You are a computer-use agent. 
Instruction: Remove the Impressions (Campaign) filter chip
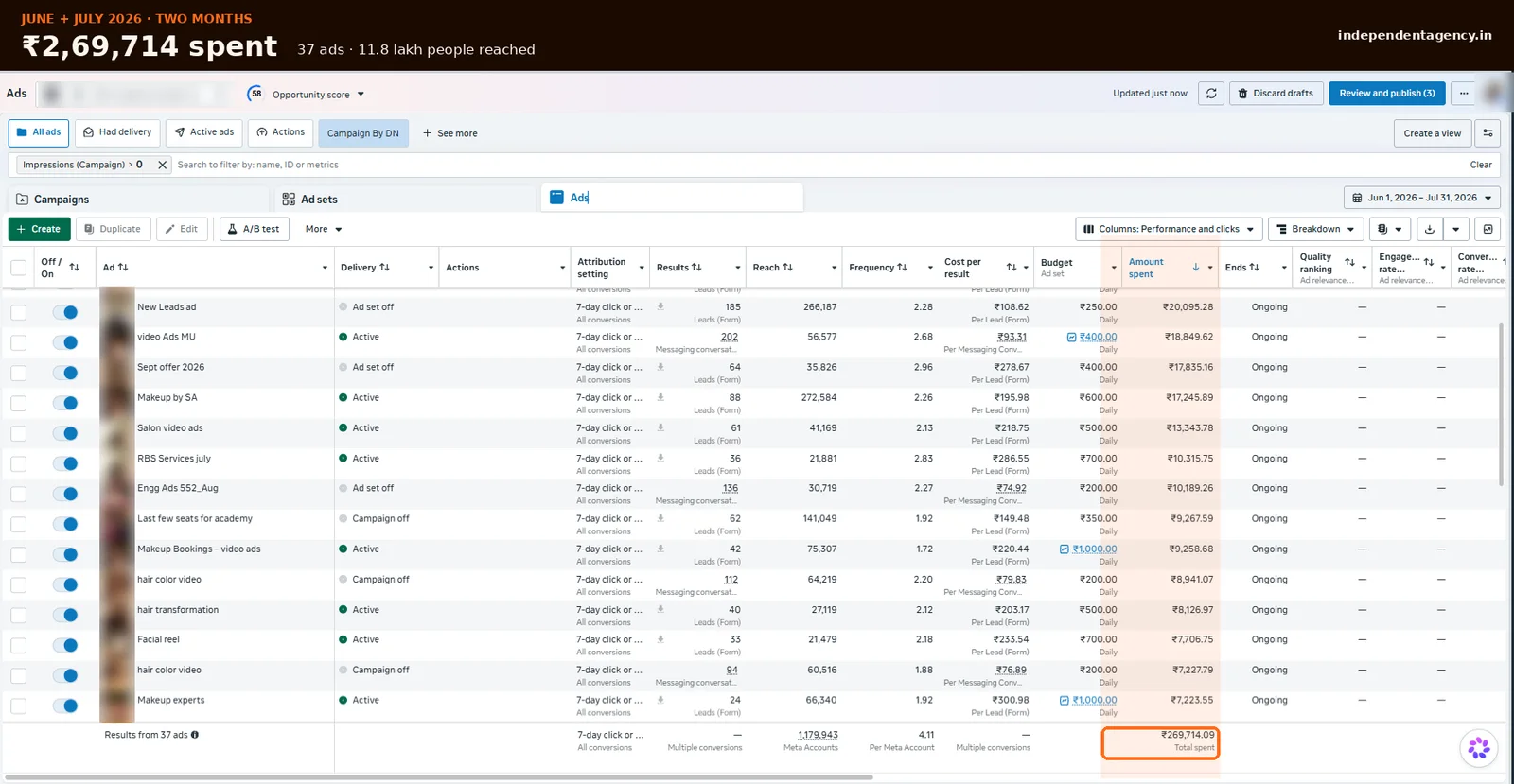coord(163,165)
